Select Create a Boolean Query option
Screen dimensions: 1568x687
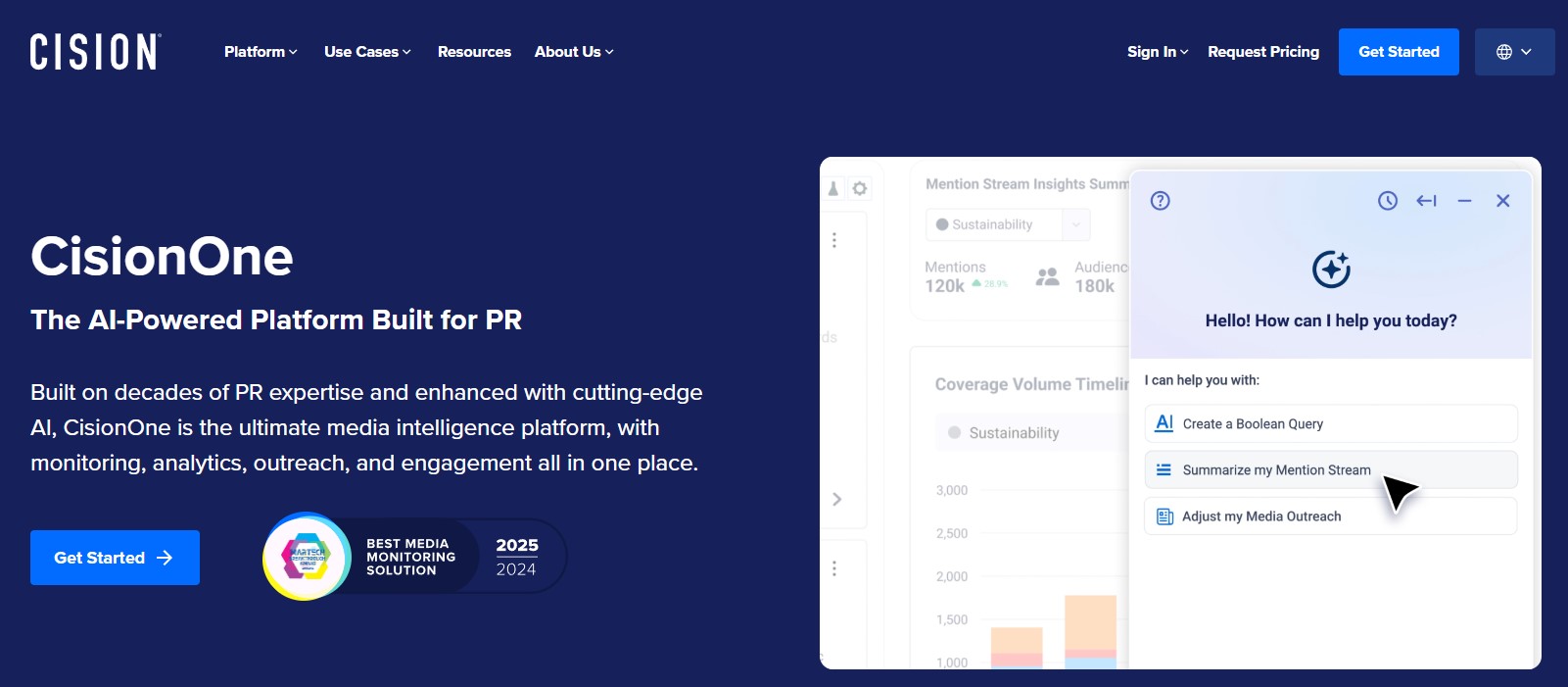tap(1330, 423)
